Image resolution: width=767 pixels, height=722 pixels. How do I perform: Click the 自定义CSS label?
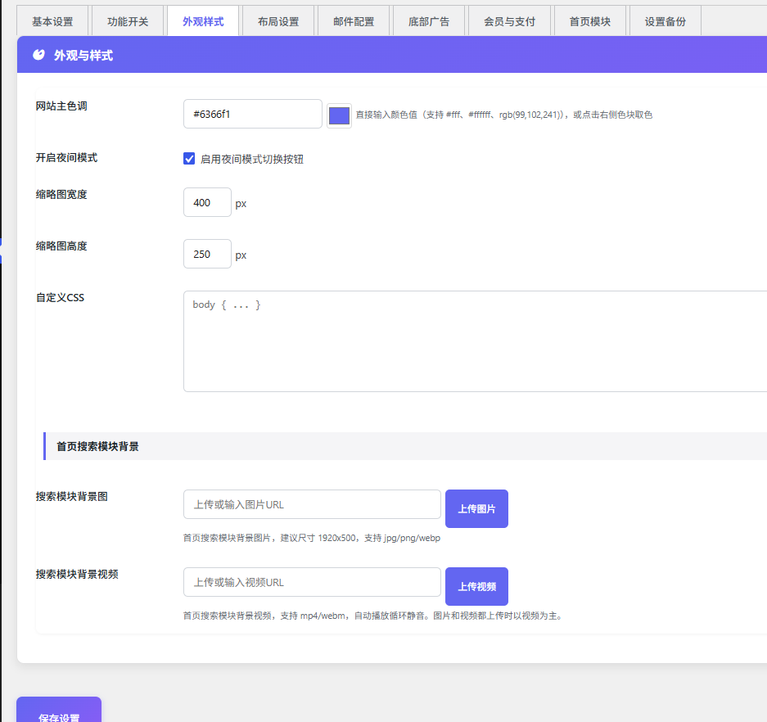(x=60, y=297)
